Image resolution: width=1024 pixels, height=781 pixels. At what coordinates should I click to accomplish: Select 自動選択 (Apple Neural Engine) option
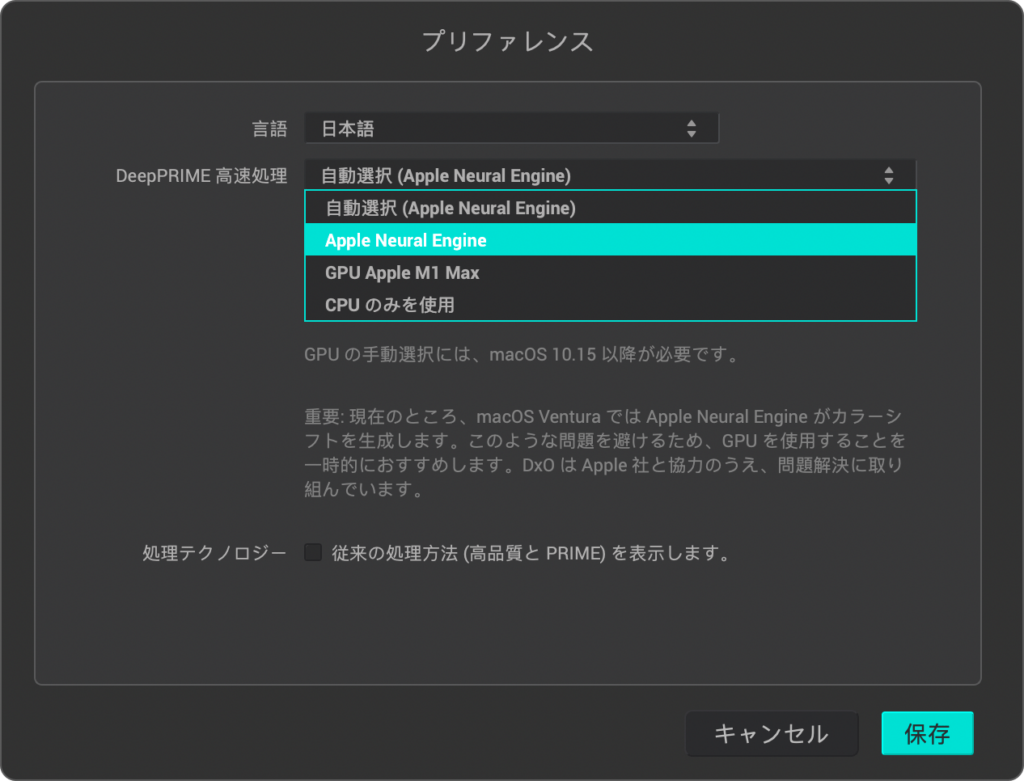610,208
